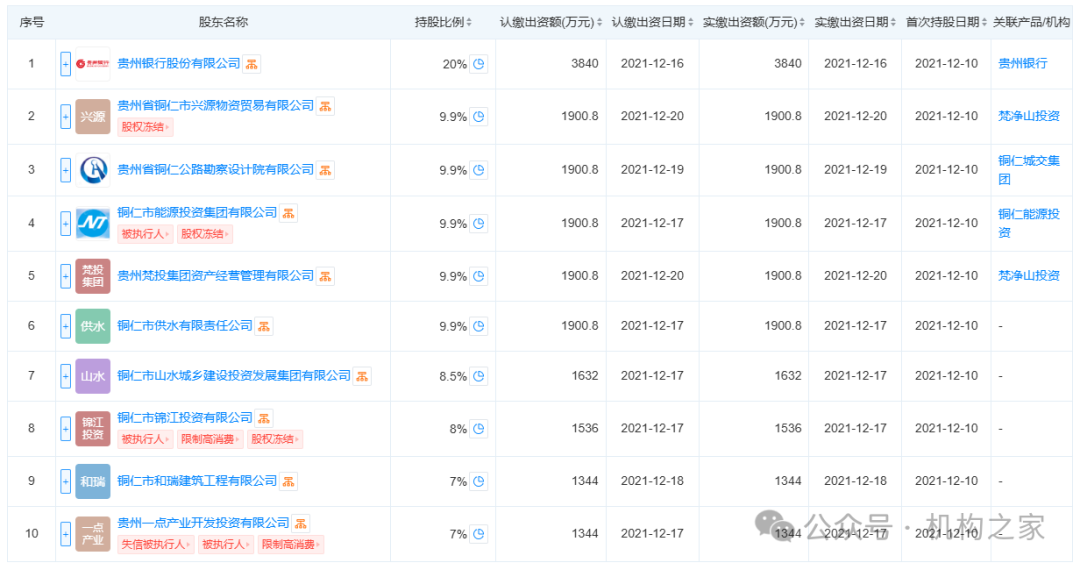This screenshot has width=1080, height=570.
Task: Expand row 7 with the plus button
Action: (x=65, y=376)
